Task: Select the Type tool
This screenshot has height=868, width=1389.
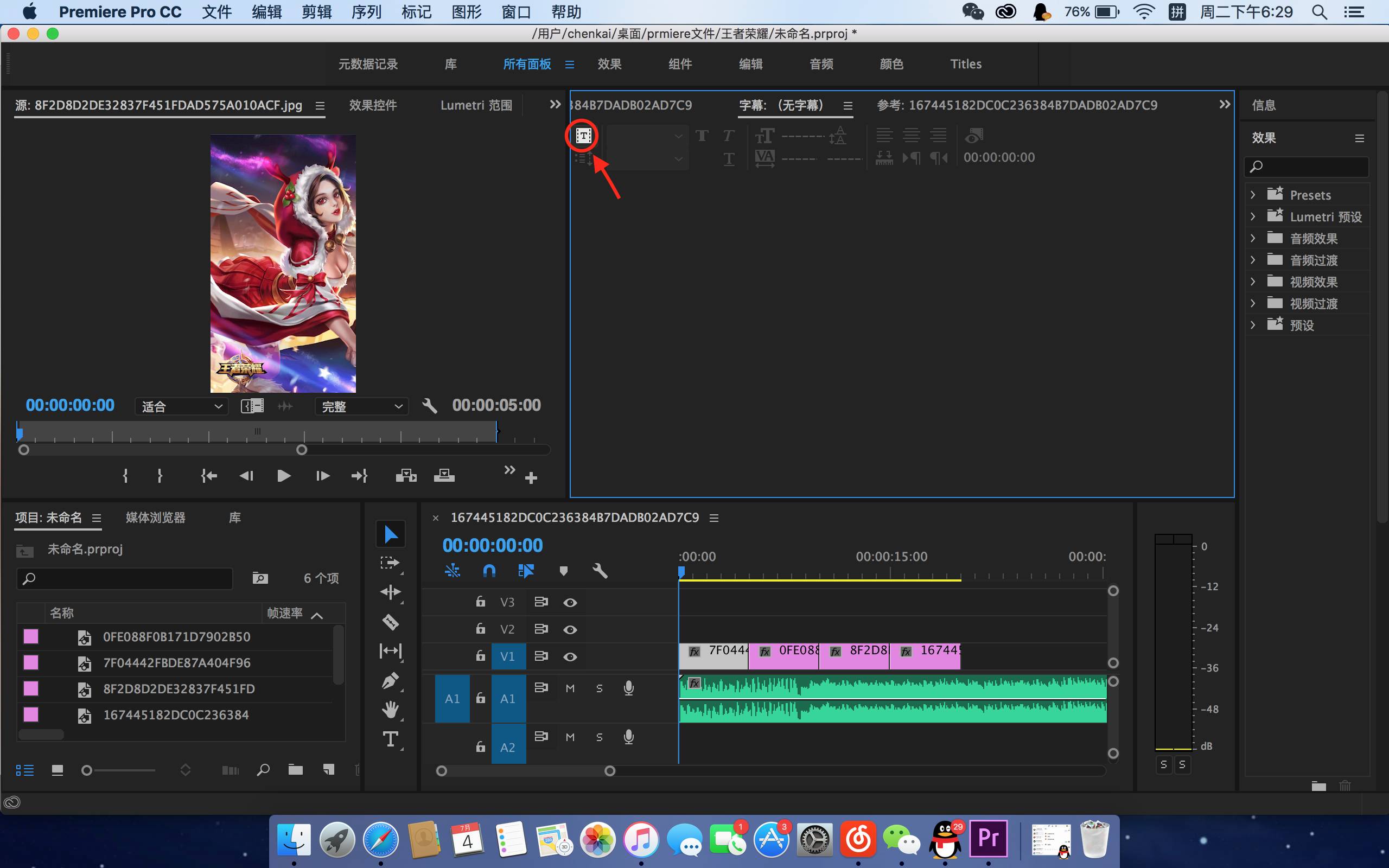Action: coord(390,739)
